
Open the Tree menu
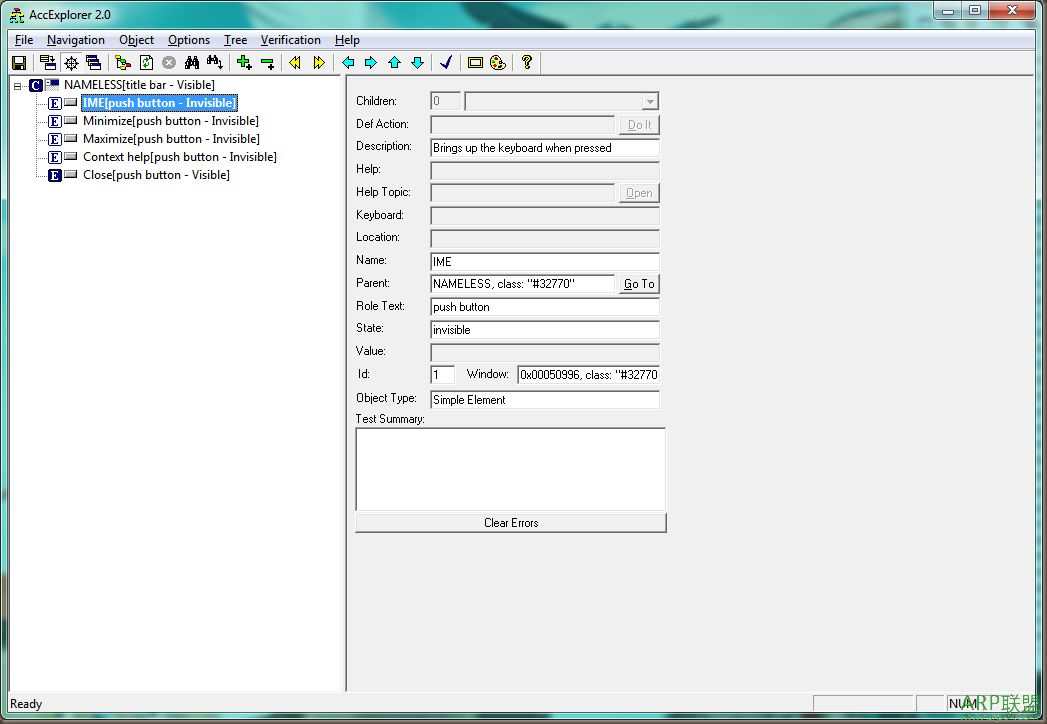coord(235,40)
